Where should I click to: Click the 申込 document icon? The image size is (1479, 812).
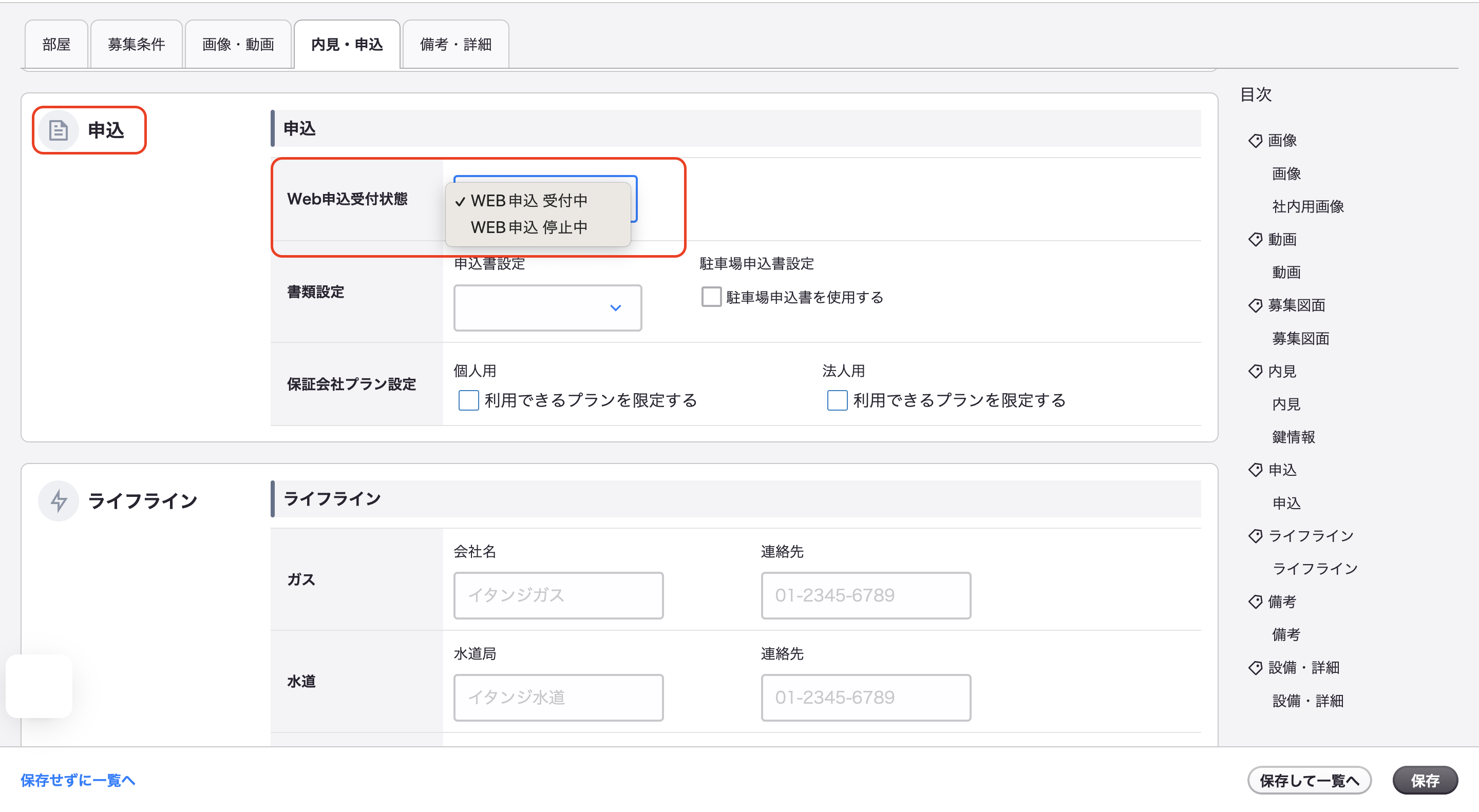pyautogui.click(x=58, y=130)
